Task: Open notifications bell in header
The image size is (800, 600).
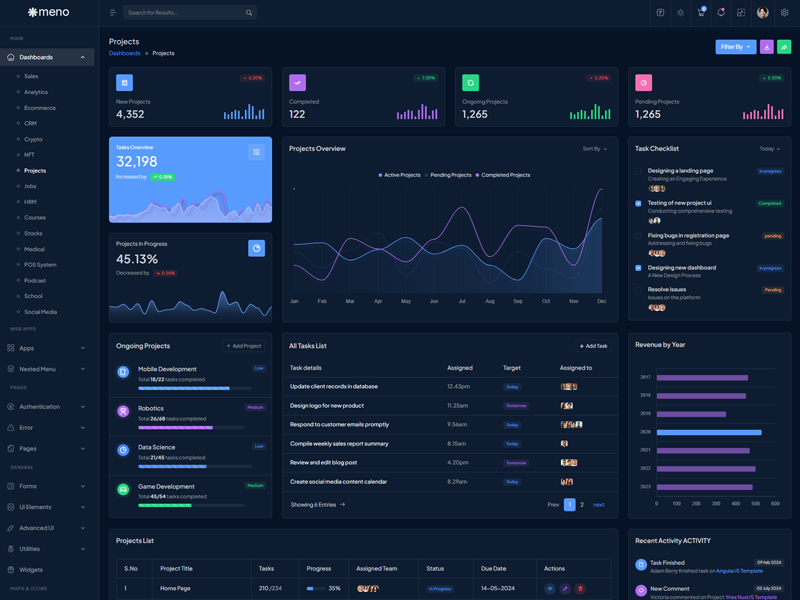Action: click(x=721, y=13)
